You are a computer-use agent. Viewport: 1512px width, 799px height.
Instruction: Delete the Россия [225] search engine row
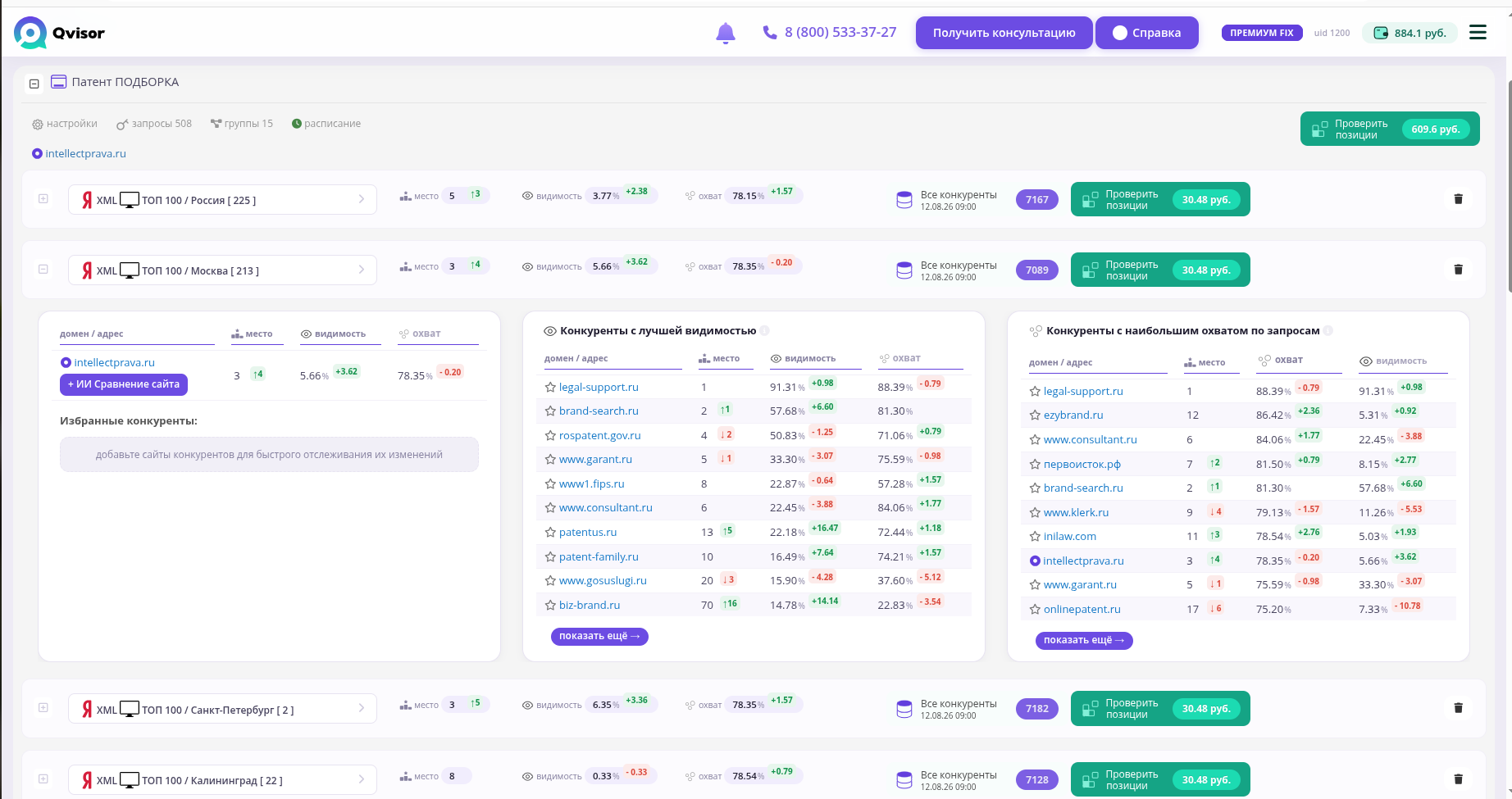click(x=1458, y=199)
